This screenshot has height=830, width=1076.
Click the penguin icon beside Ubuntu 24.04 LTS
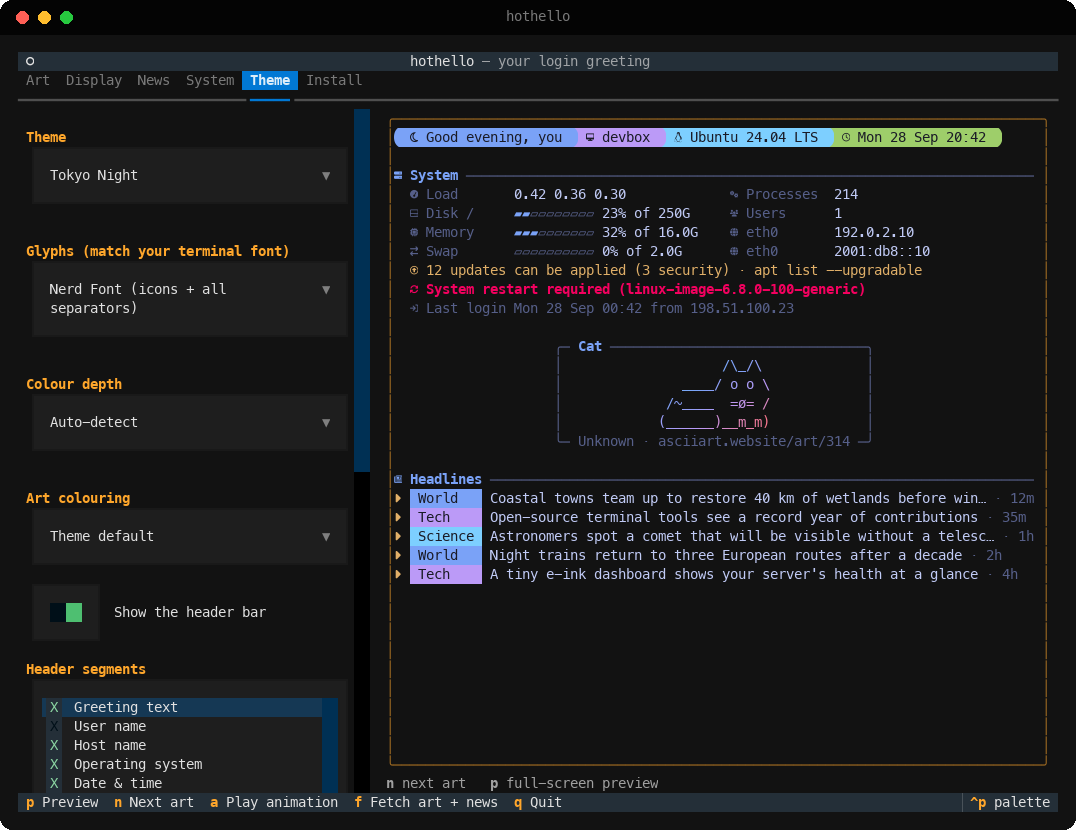(678, 137)
